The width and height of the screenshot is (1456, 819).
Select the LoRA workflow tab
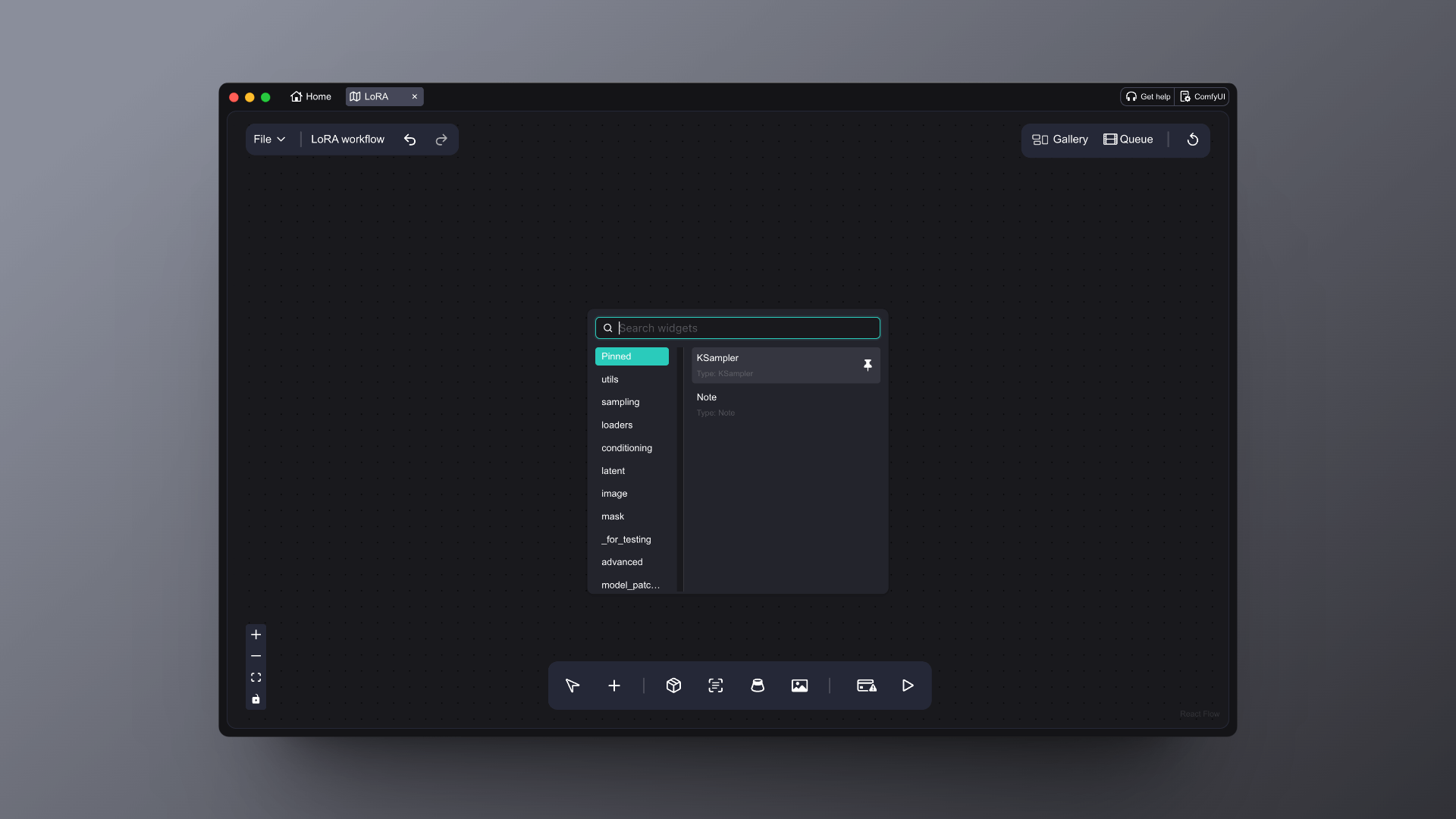pos(377,96)
